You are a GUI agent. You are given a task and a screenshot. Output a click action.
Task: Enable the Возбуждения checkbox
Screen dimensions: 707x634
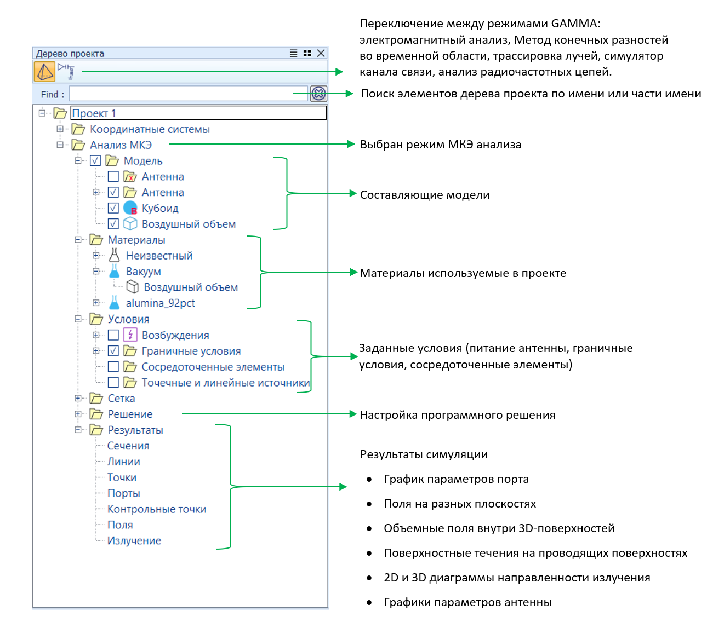(113, 335)
